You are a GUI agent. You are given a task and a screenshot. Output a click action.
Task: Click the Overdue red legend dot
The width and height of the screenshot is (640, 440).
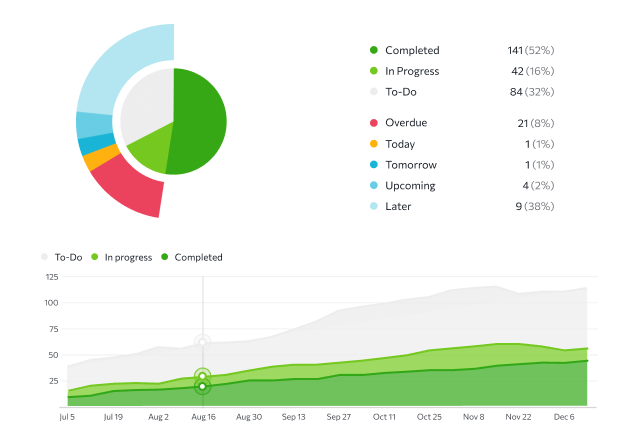pyautogui.click(x=374, y=123)
